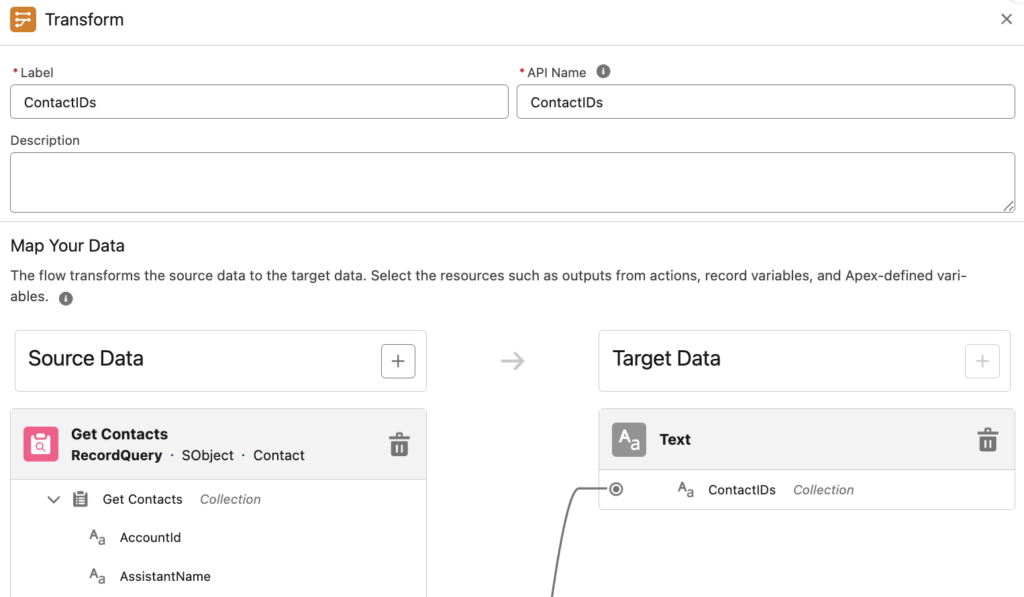Image resolution: width=1024 pixels, height=597 pixels.
Task: Close the Transform panel
Action: click(1006, 20)
